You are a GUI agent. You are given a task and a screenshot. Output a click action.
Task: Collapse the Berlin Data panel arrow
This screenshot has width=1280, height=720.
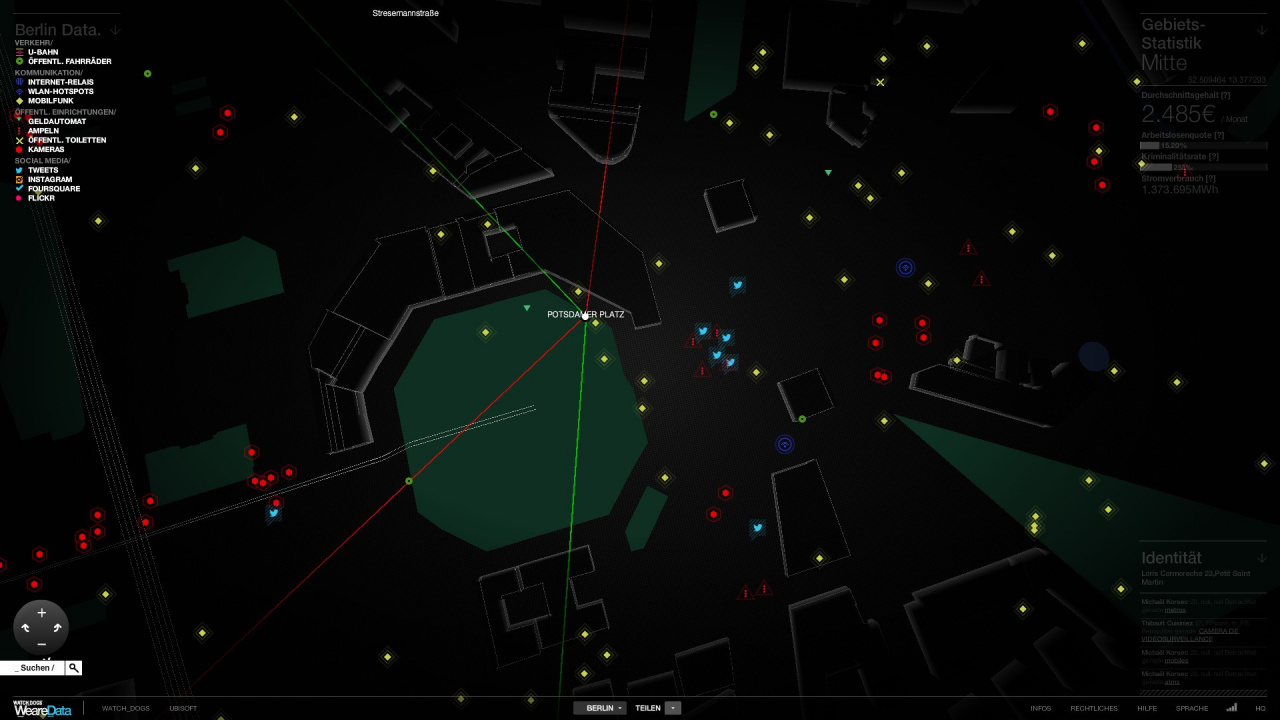(x=114, y=30)
